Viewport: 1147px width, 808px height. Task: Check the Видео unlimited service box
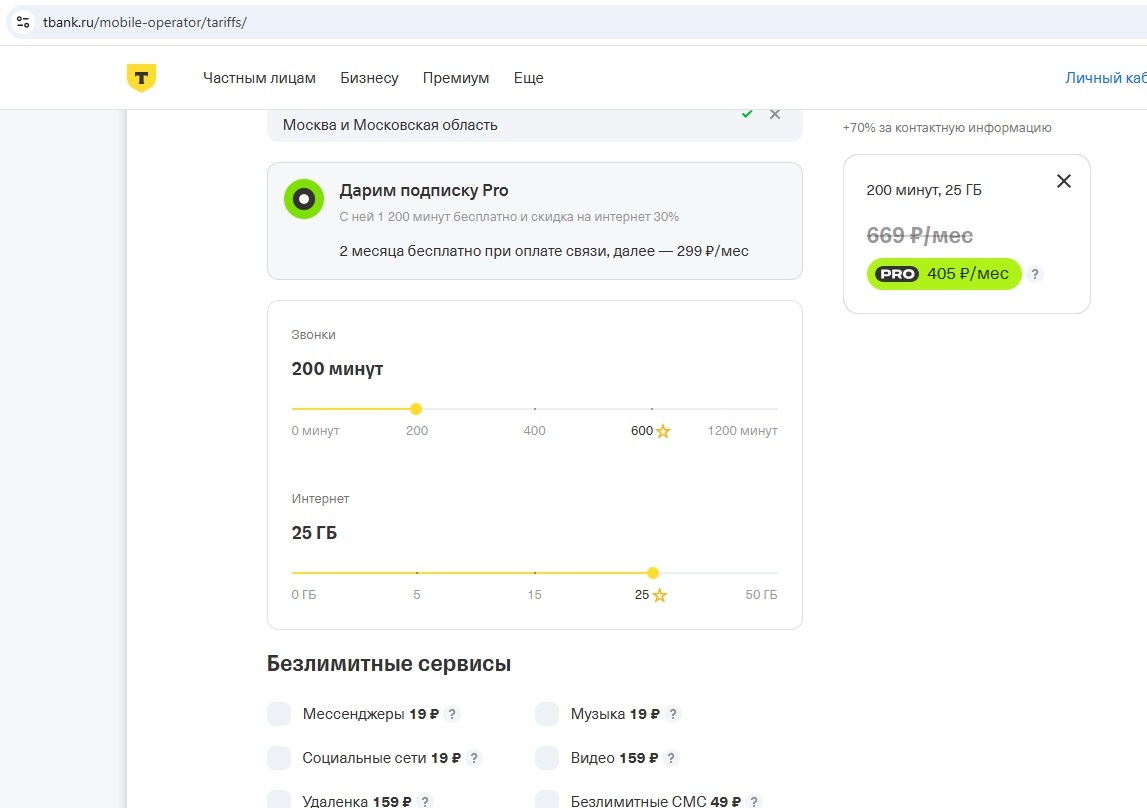pyautogui.click(x=547, y=758)
